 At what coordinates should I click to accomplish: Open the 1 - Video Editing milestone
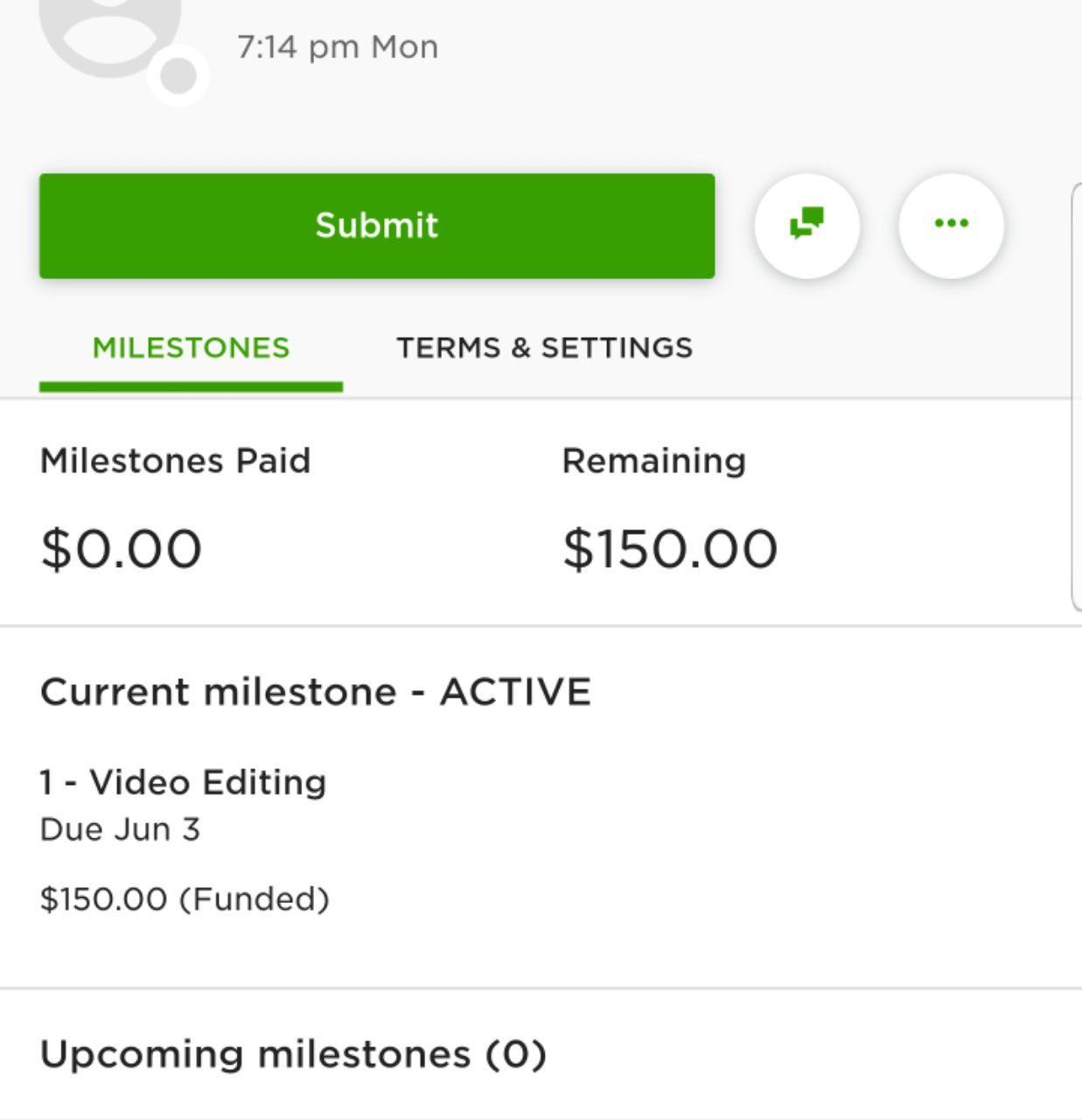click(184, 781)
